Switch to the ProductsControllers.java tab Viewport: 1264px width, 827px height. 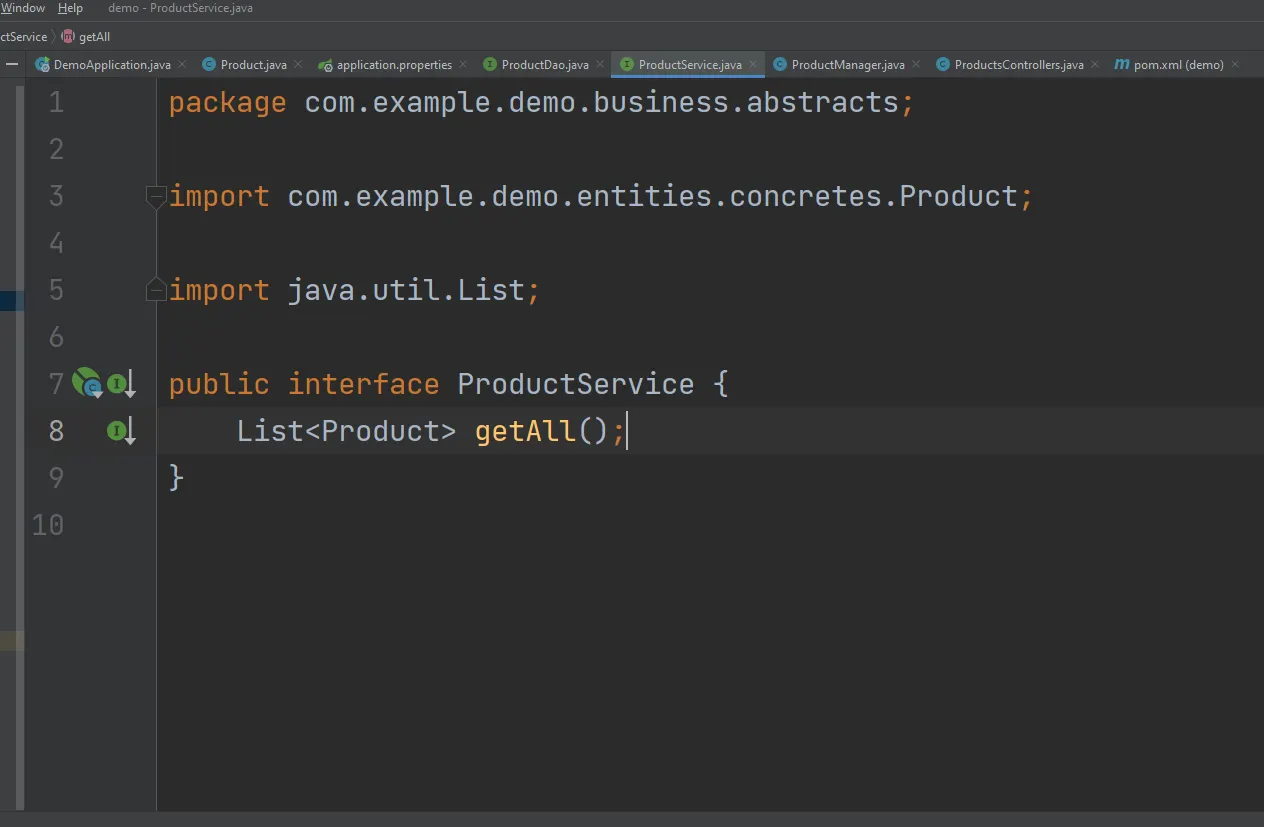tap(1019, 65)
